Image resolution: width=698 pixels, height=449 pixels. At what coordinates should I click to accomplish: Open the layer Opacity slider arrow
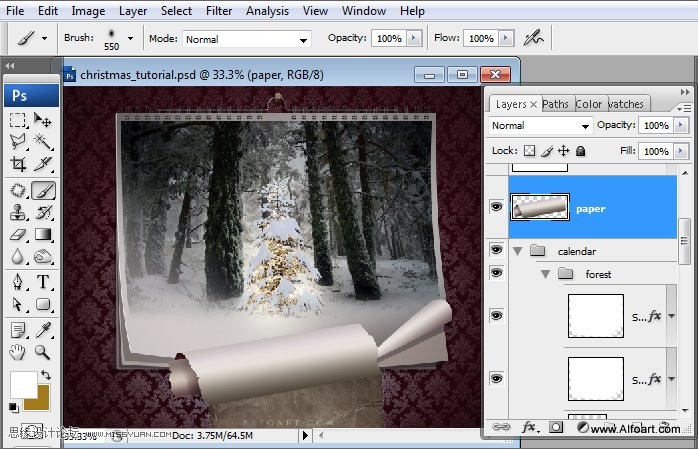pos(681,125)
